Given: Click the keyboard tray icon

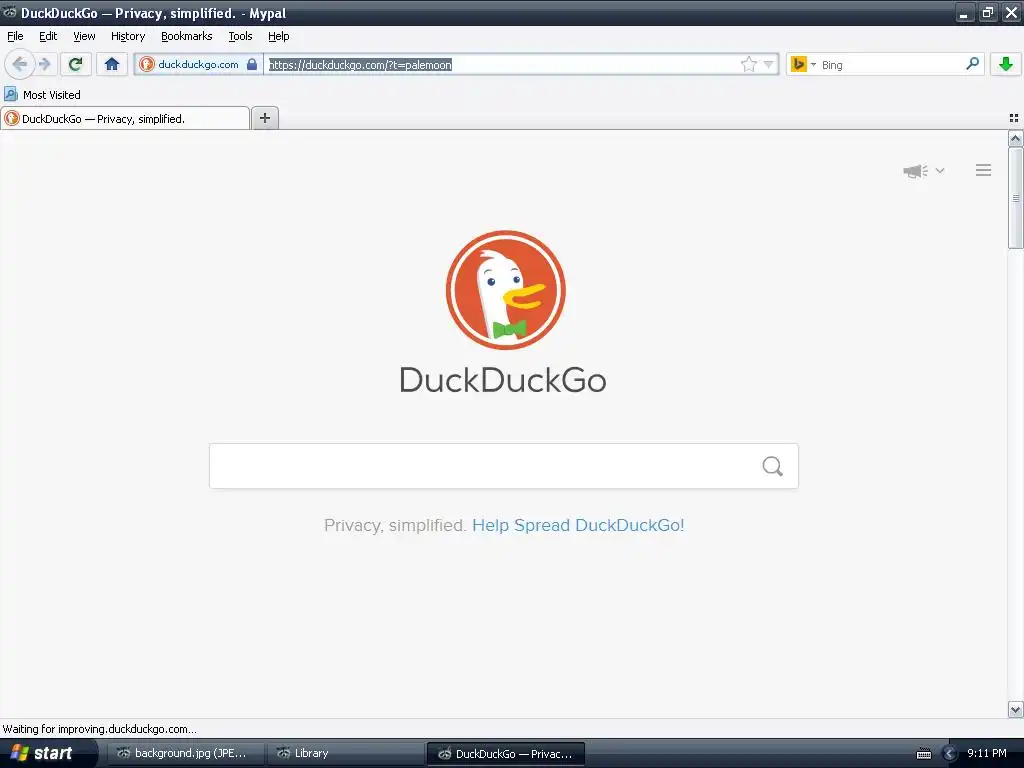Looking at the screenshot, I should [x=923, y=754].
